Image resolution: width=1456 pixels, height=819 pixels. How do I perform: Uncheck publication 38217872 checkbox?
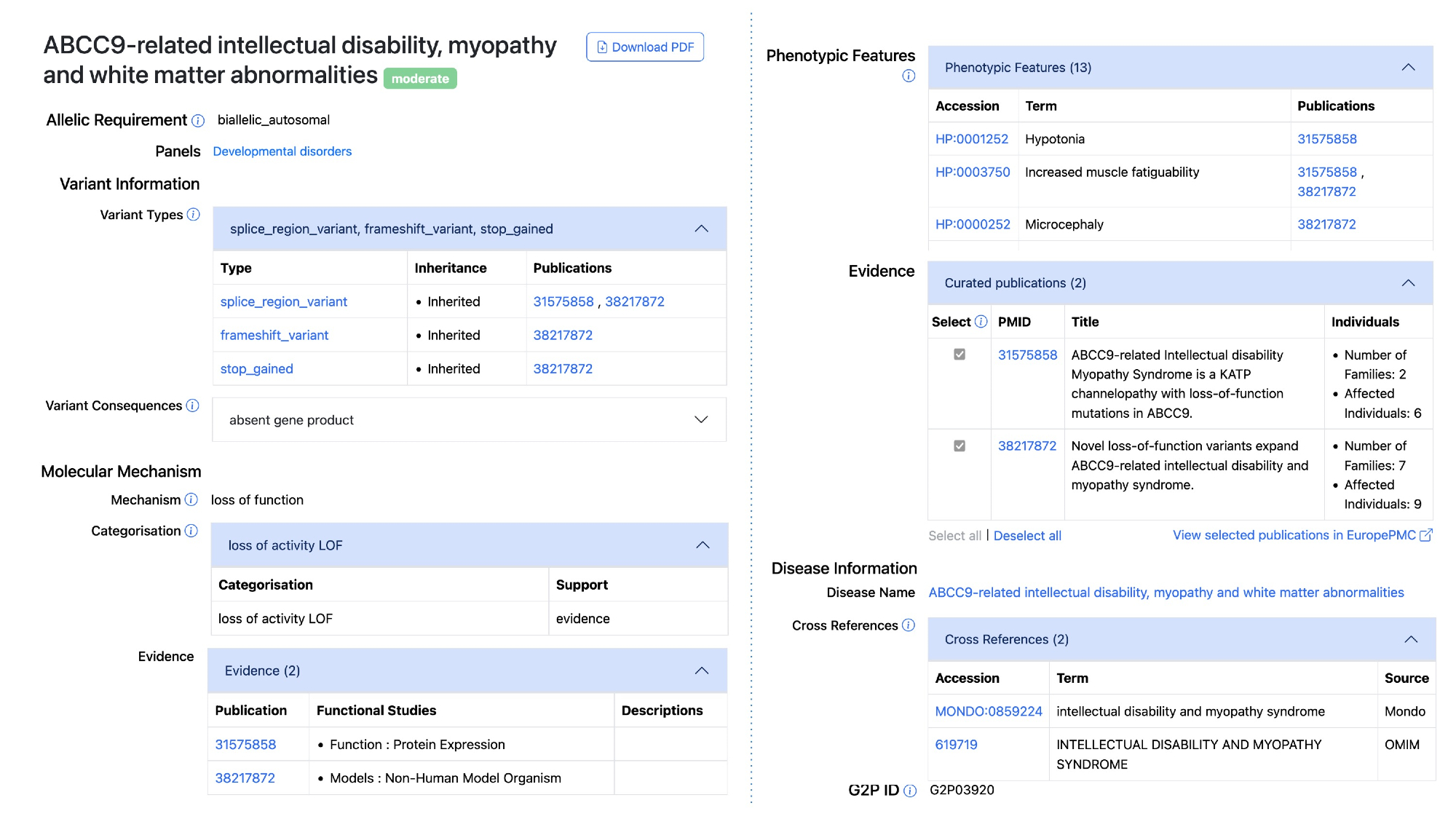960,446
